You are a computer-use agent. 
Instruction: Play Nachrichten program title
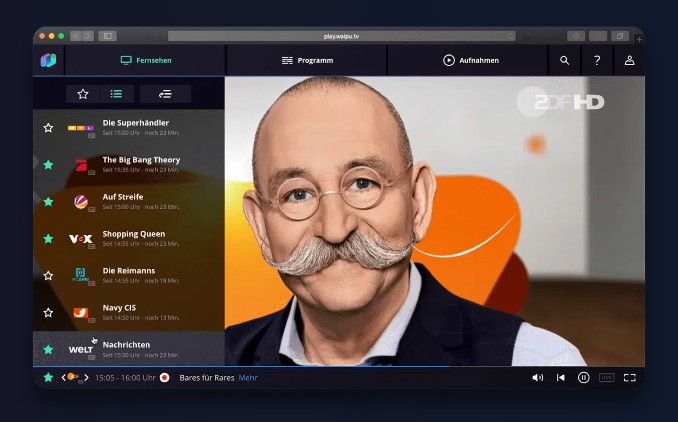[x=126, y=345]
